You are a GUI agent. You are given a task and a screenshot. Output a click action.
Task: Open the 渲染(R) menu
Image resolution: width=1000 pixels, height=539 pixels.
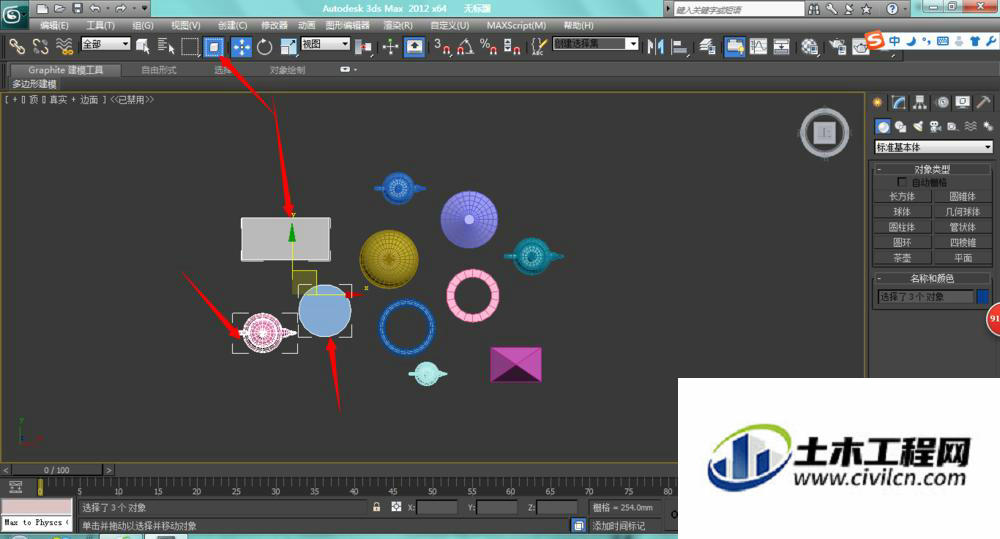[398, 26]
